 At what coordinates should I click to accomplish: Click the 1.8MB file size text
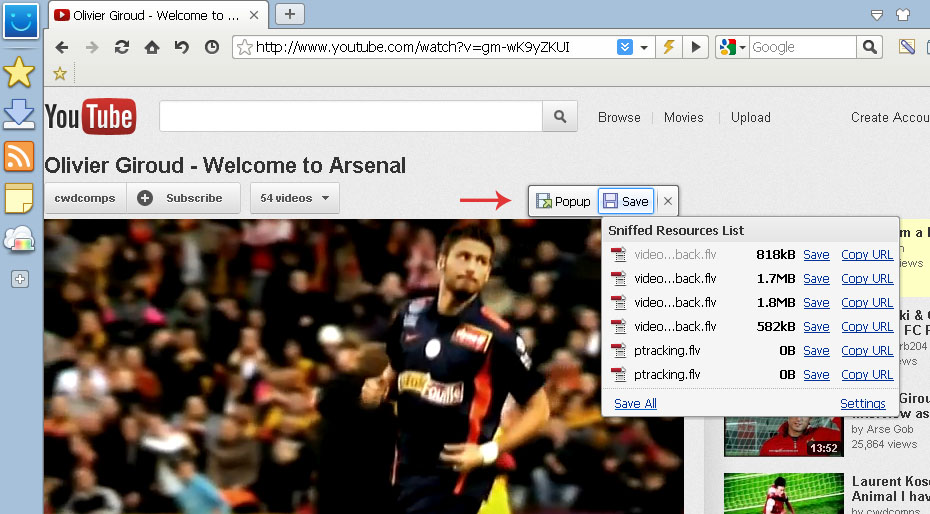point(776,303)
